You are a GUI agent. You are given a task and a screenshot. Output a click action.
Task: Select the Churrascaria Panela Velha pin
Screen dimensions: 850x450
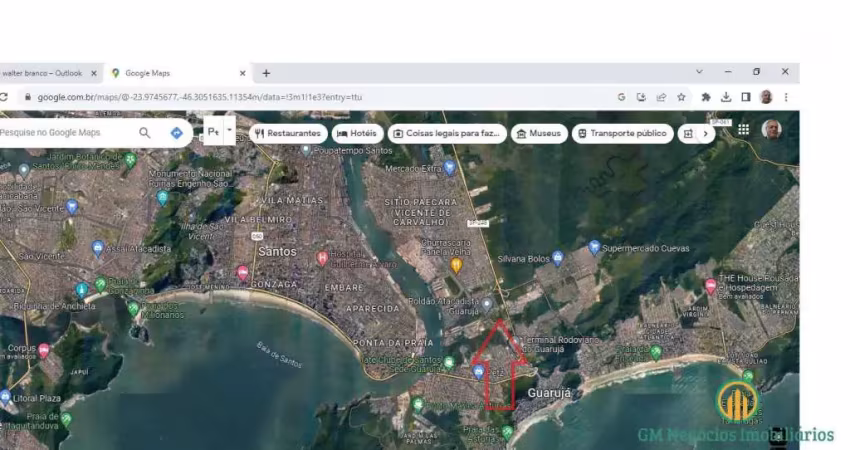tap(456, 265)
